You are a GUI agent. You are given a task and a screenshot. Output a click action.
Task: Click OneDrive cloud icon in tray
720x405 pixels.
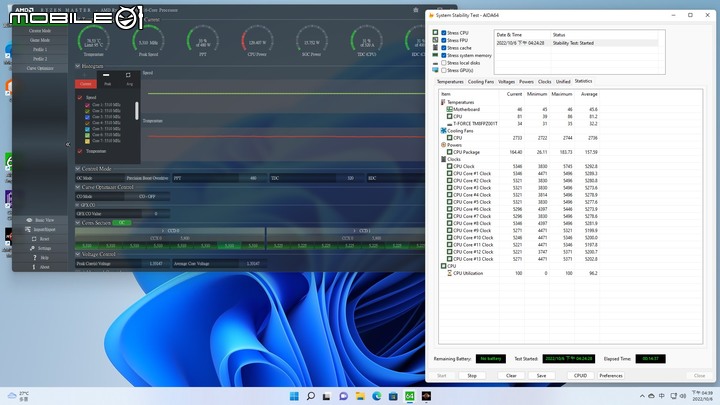651,396
